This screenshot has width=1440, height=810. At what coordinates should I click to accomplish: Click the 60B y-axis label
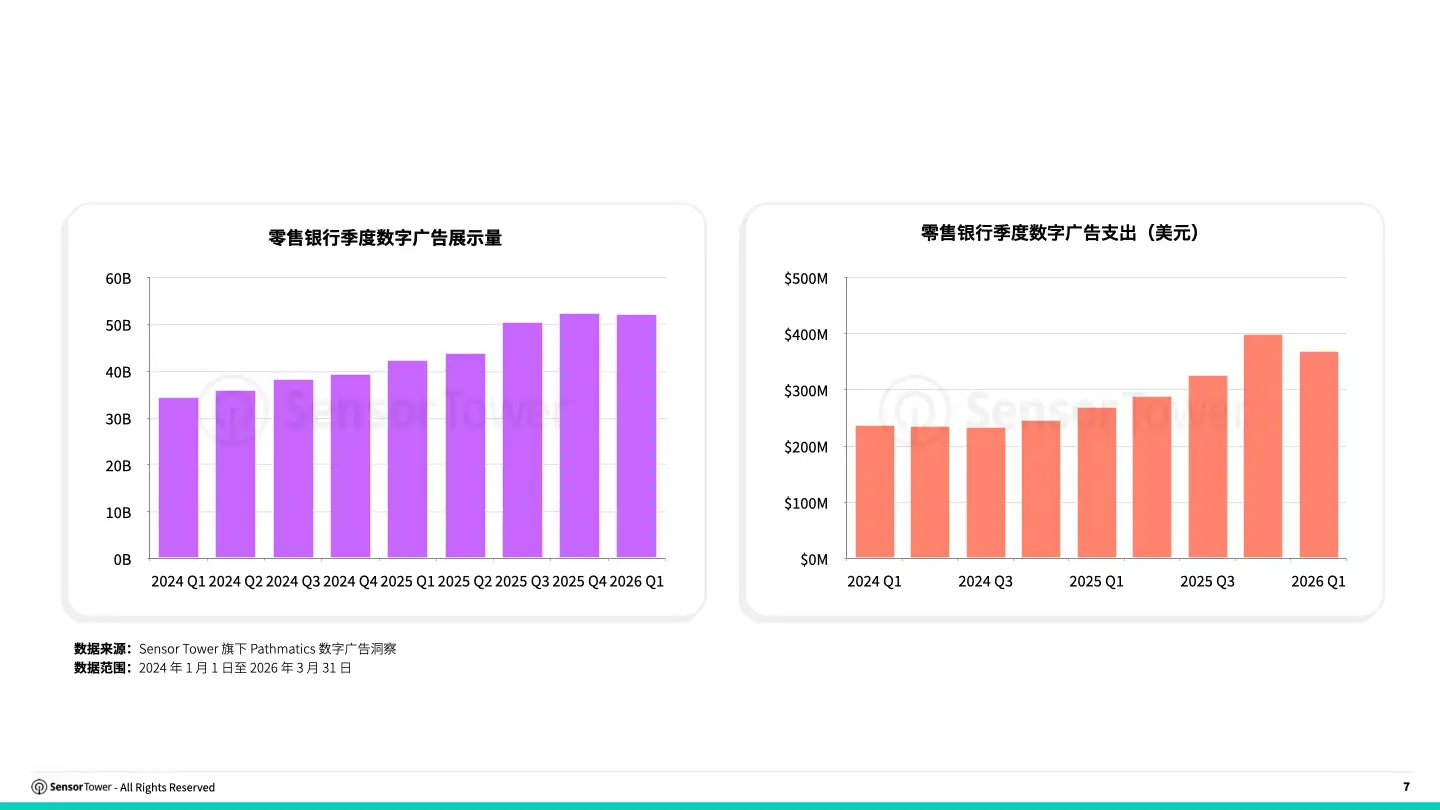(119, 278)
